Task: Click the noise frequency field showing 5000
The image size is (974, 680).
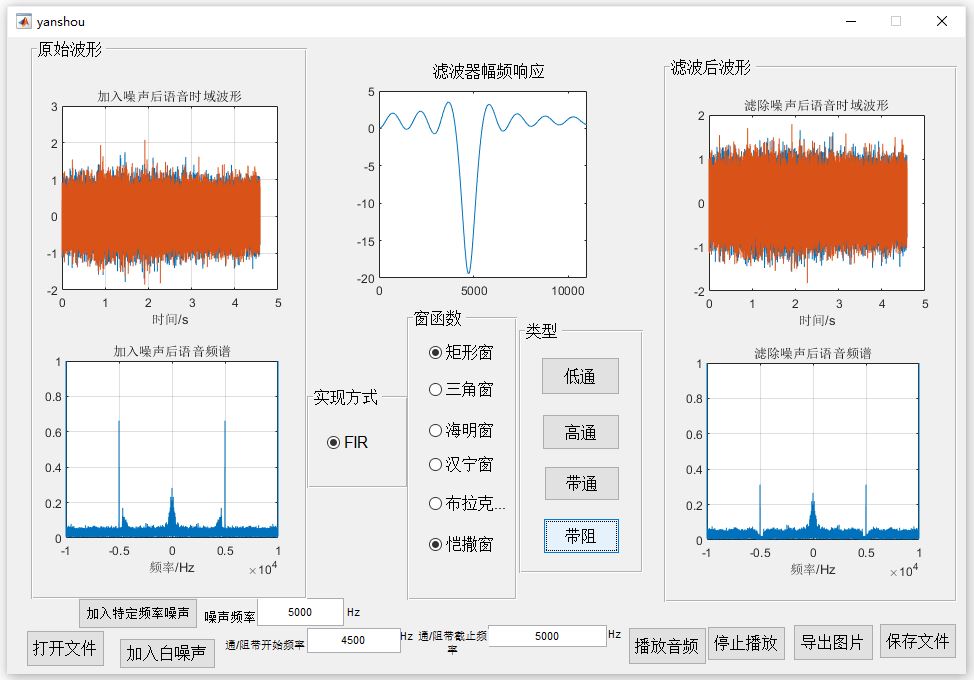Action: pyautogui.click(x=300, y=611)
